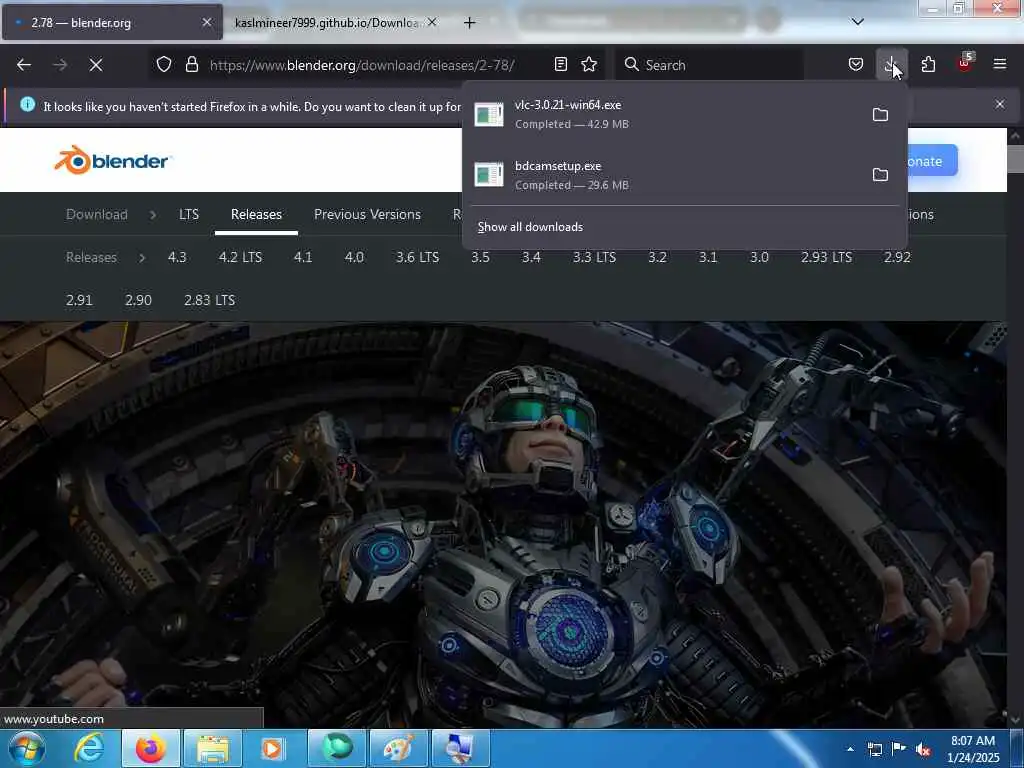Viewport: 1024px width, 768px height.
Task: Open release 3.0 link
Action: [759, 257]
